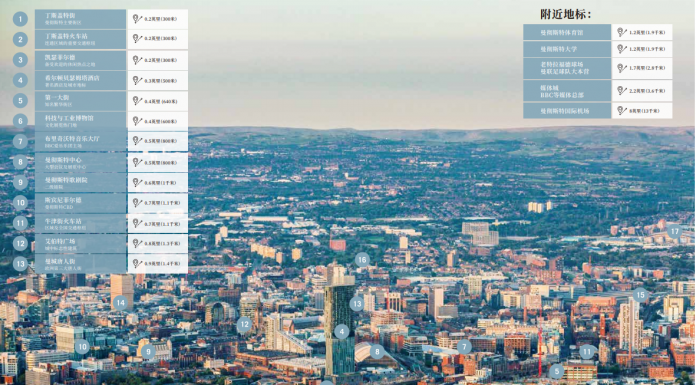Select the 2.2英里(3.6千米) distance value
696x385 pixels.
pyautogui.click(x=647, y=91)
